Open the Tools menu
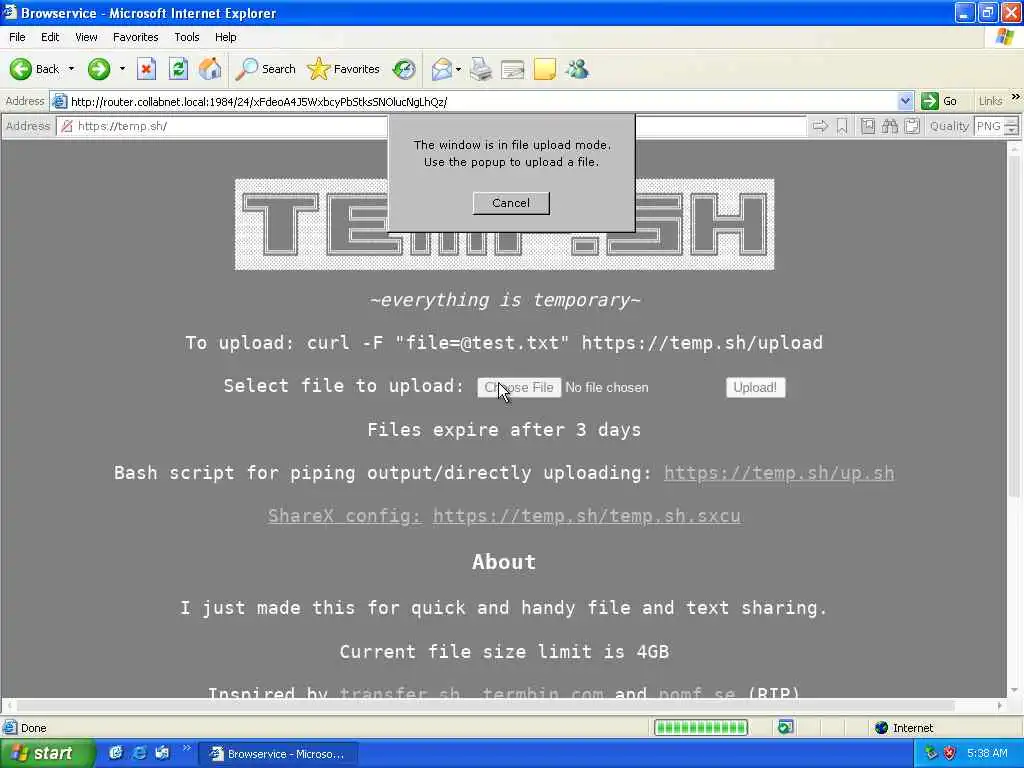Viewport: 1024px width, 768px height. pos(186,37)
